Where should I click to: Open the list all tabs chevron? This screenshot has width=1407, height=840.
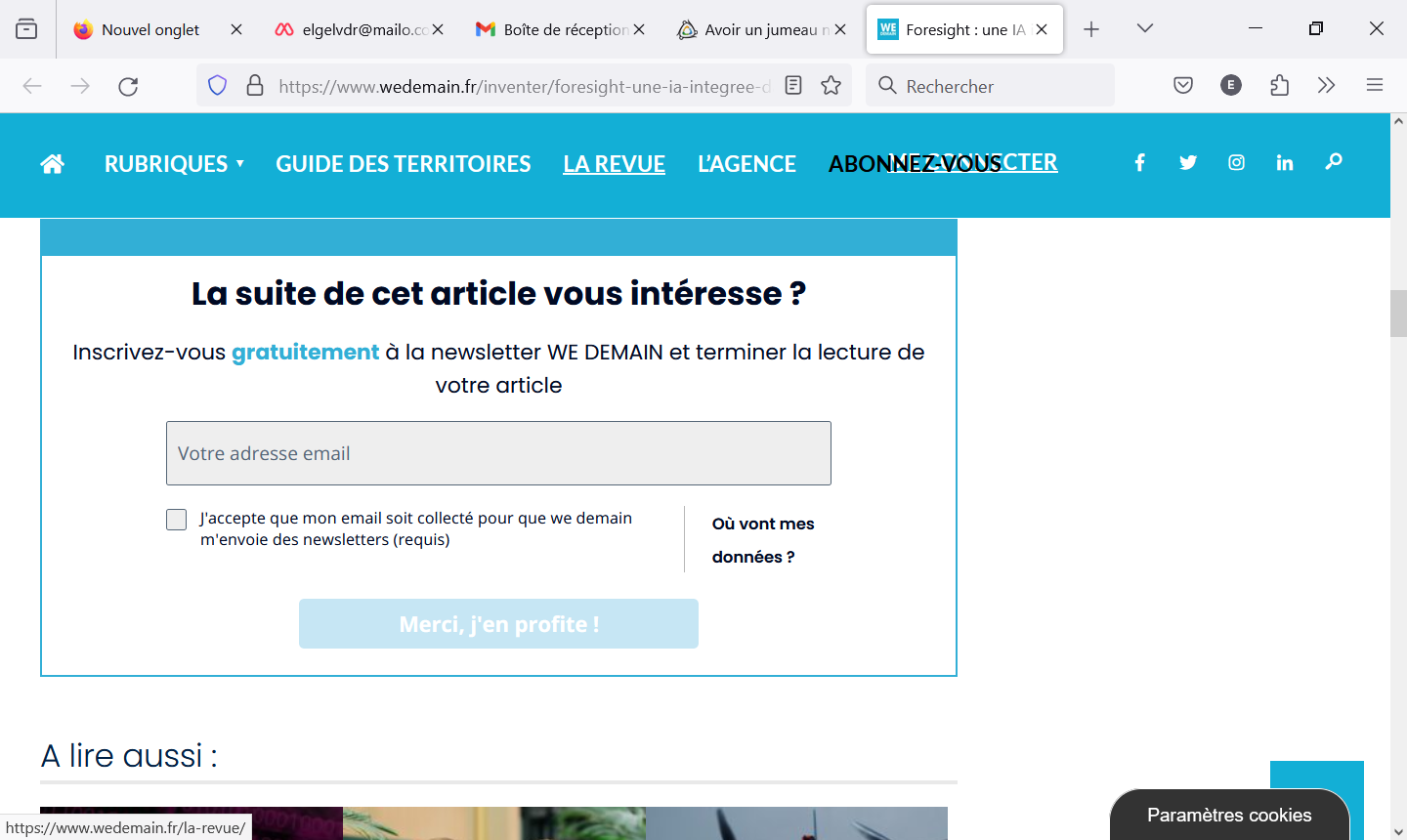[x=1145, y=29]
